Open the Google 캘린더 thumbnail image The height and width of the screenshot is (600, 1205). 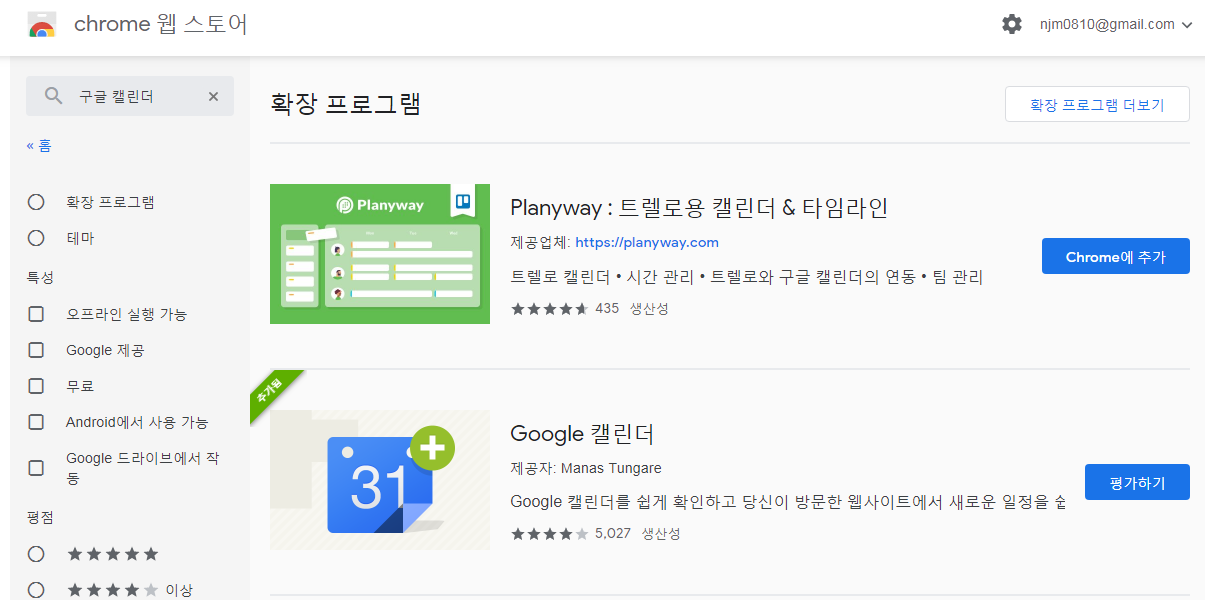tap(380, 479)
